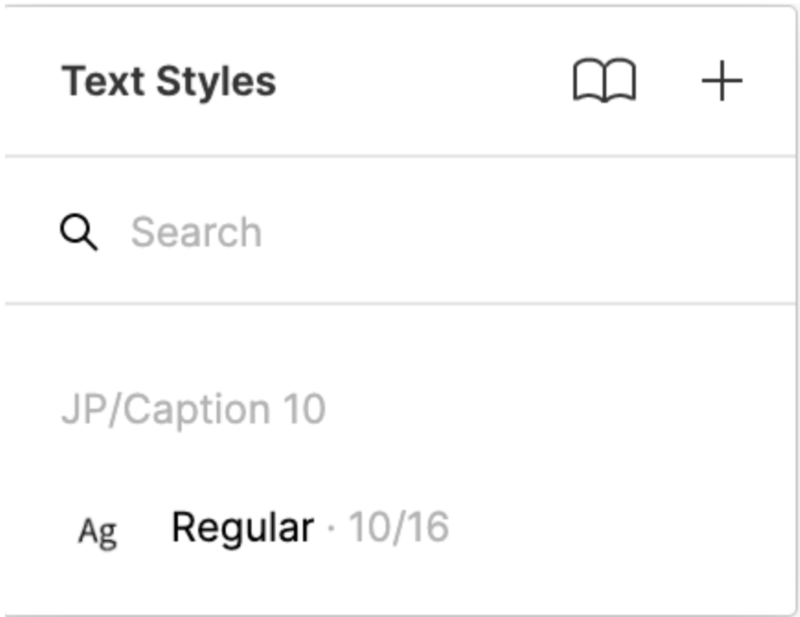
Task: Click the Text Styles heading text
Action: pos(169,81)
